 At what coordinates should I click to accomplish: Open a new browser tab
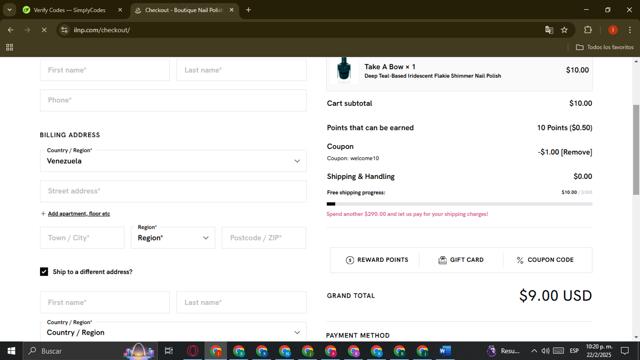pos(248,10)
